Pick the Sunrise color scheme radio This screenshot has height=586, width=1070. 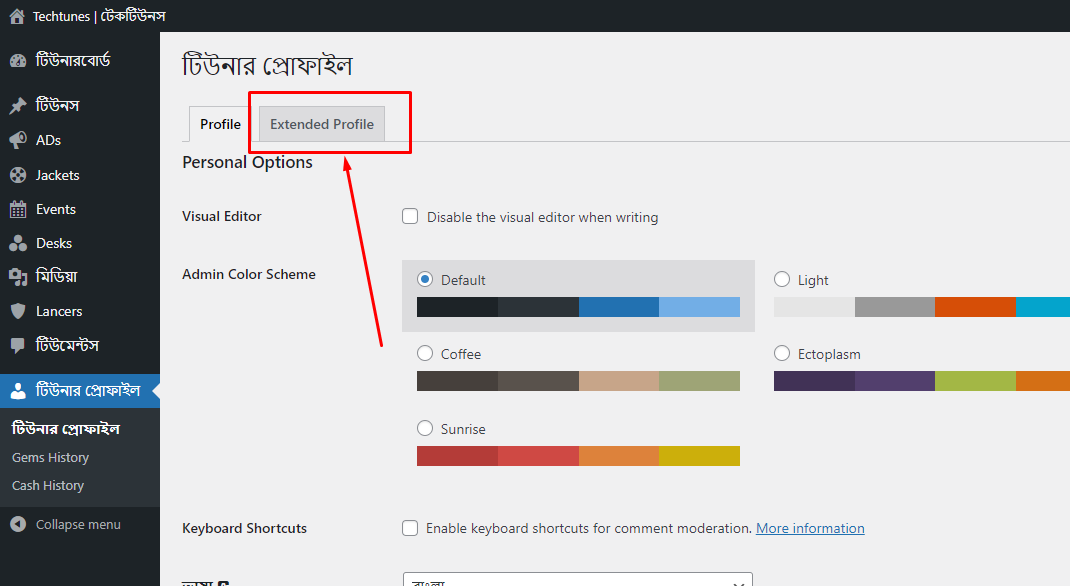(425, 428)
